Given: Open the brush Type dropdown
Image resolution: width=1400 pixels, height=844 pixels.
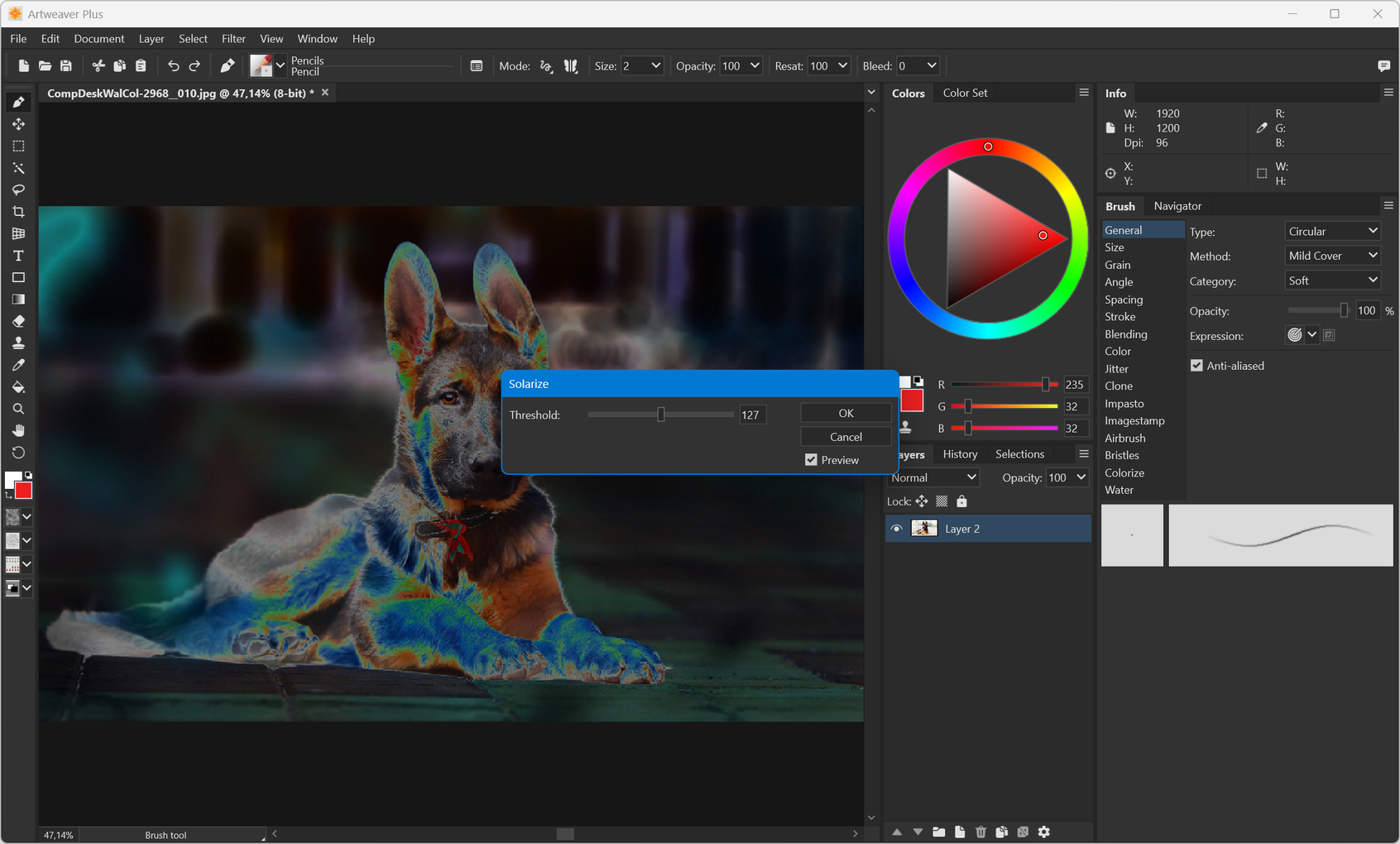Looking at the screenshot, I should [1332, 232].
